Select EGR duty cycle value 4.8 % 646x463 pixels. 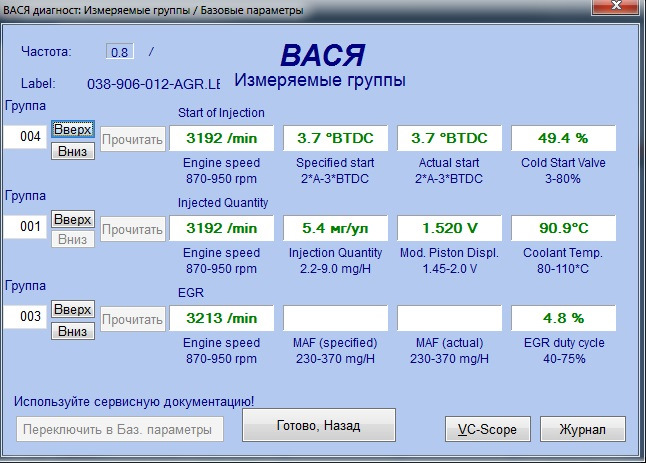[x=564, y=318]
